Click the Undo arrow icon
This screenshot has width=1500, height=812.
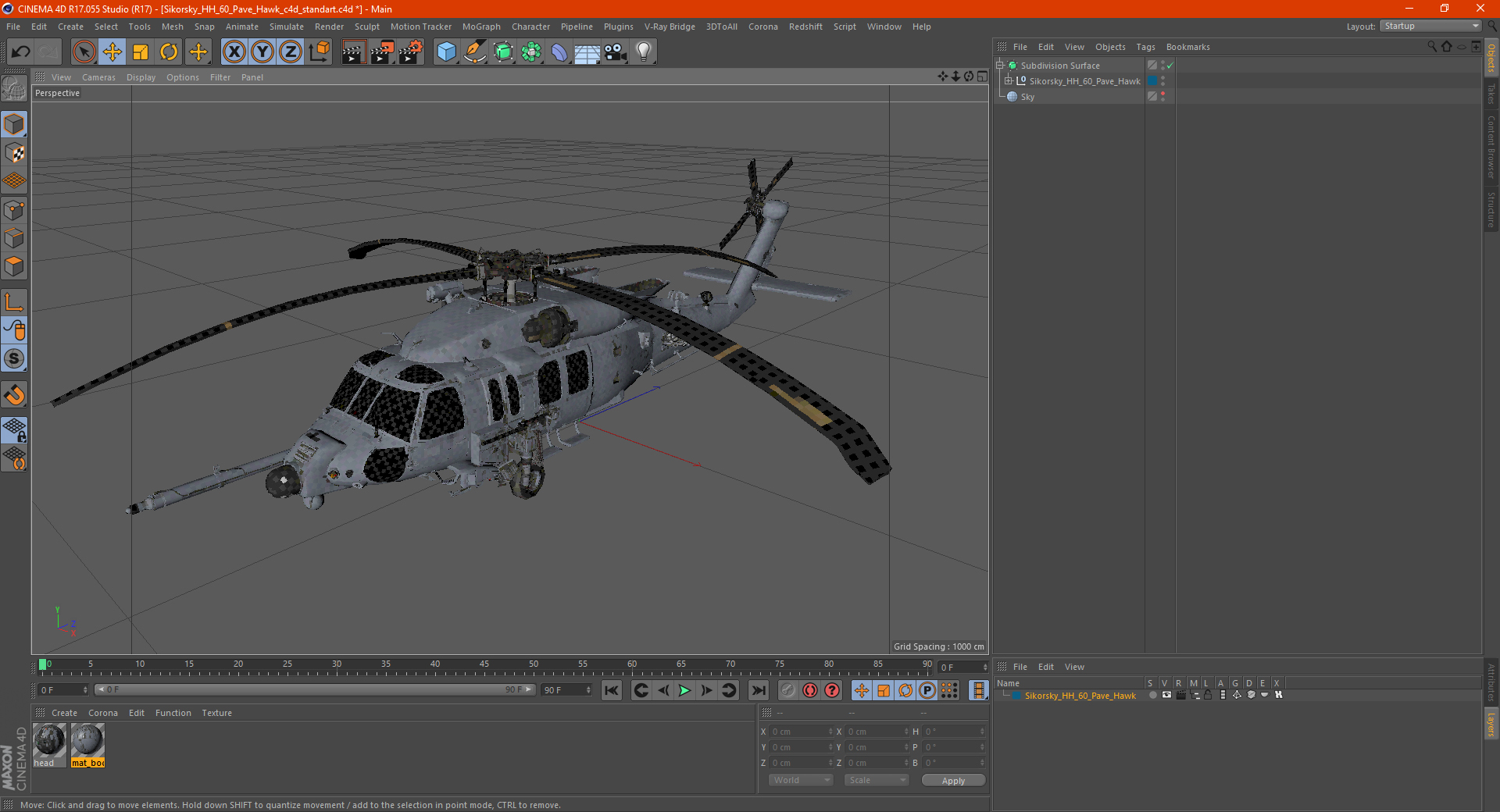tap(21, 52)
